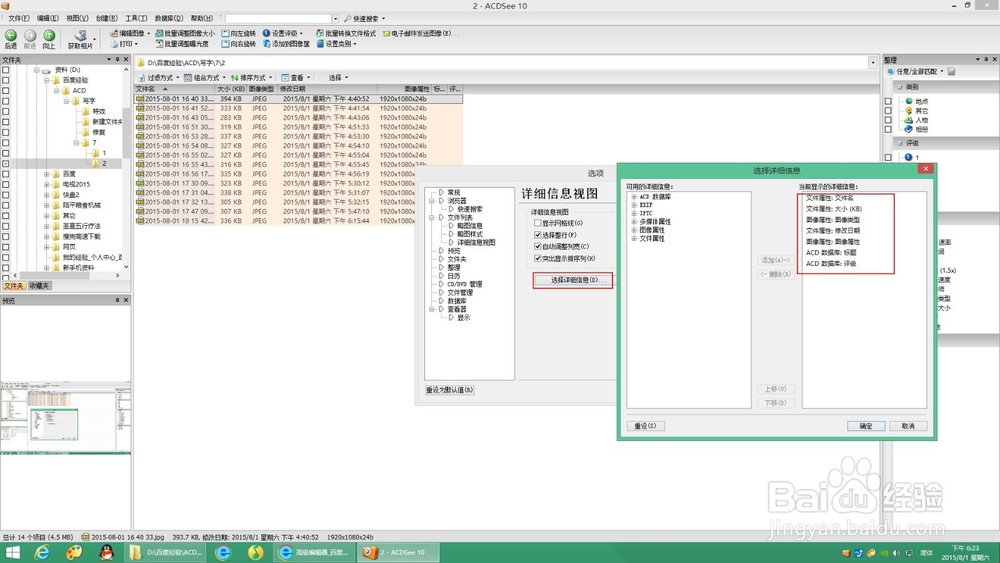Click the QQ penguin taskbar icon
This screenshot has width=1000, height=563.
pos(107,552)
